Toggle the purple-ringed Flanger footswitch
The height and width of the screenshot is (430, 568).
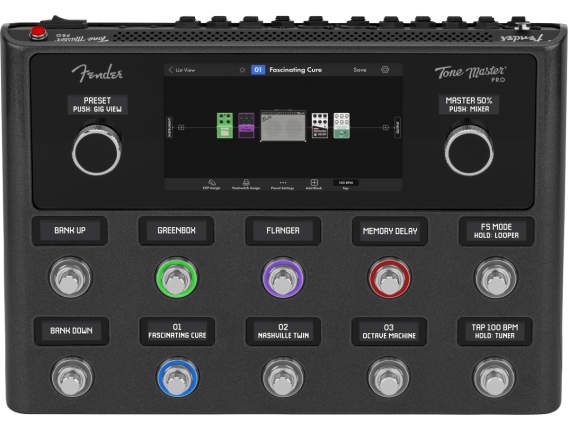pyautogui.click(x=283, y=277)
